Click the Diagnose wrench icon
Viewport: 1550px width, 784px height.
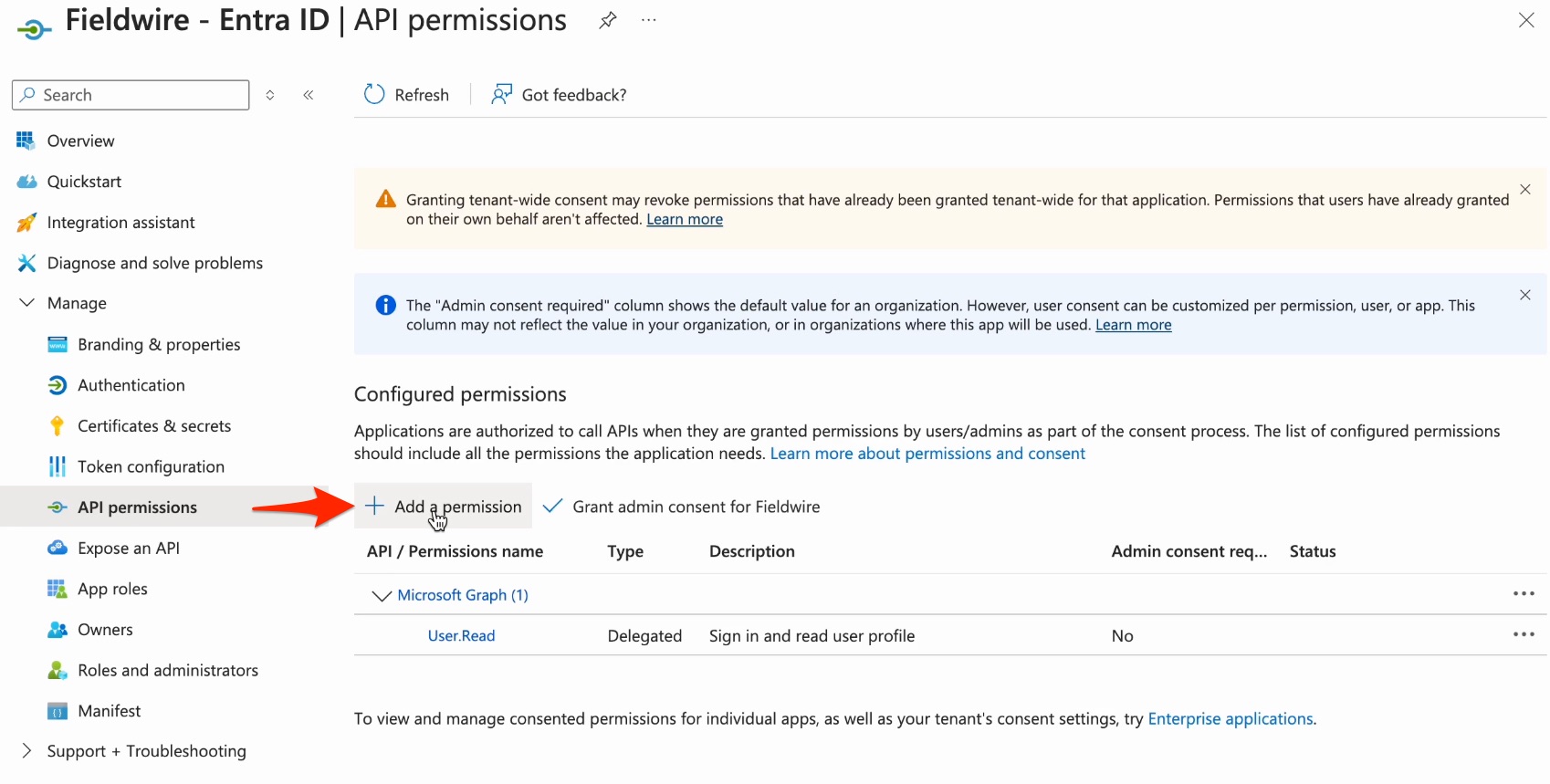coord(26,263)
